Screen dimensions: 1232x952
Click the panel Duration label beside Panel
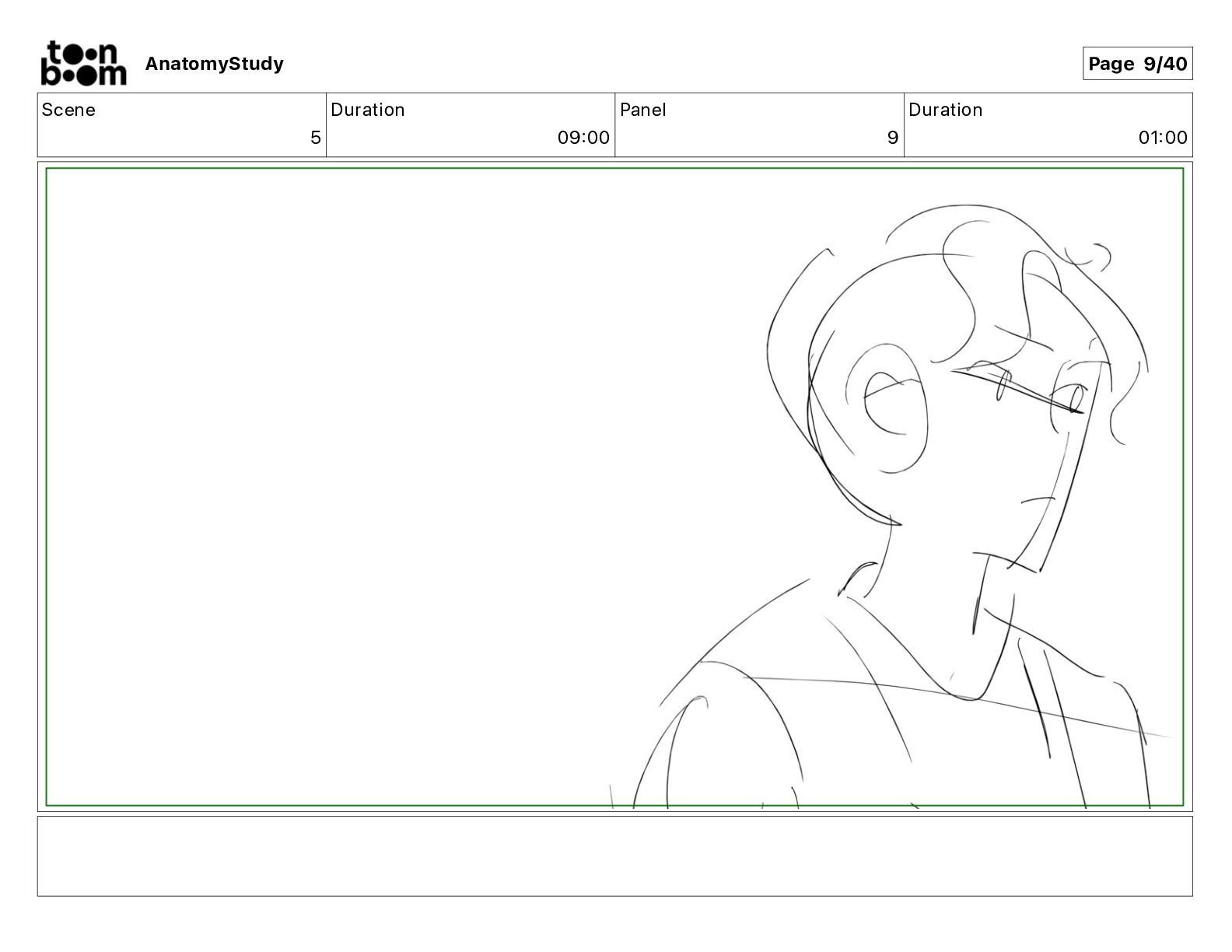[946, 110]
